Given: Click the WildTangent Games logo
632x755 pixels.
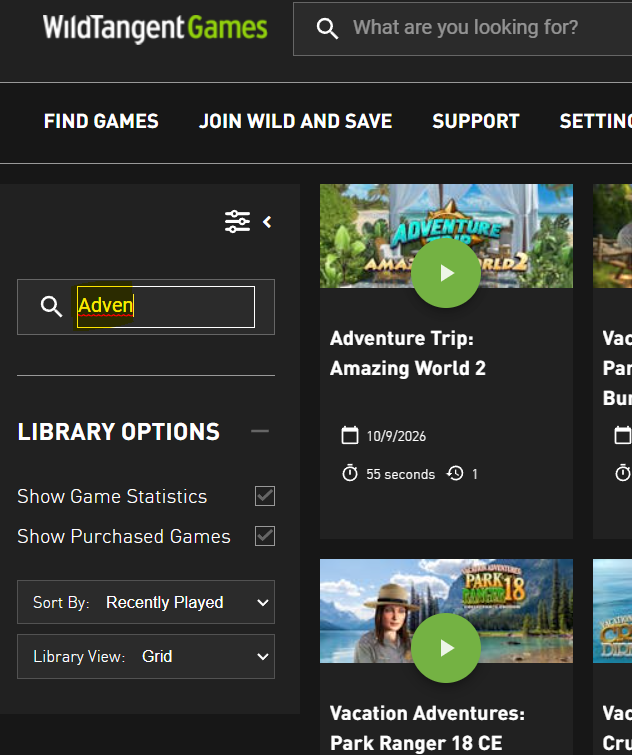Looking at the screenshot, I should 155,28.
